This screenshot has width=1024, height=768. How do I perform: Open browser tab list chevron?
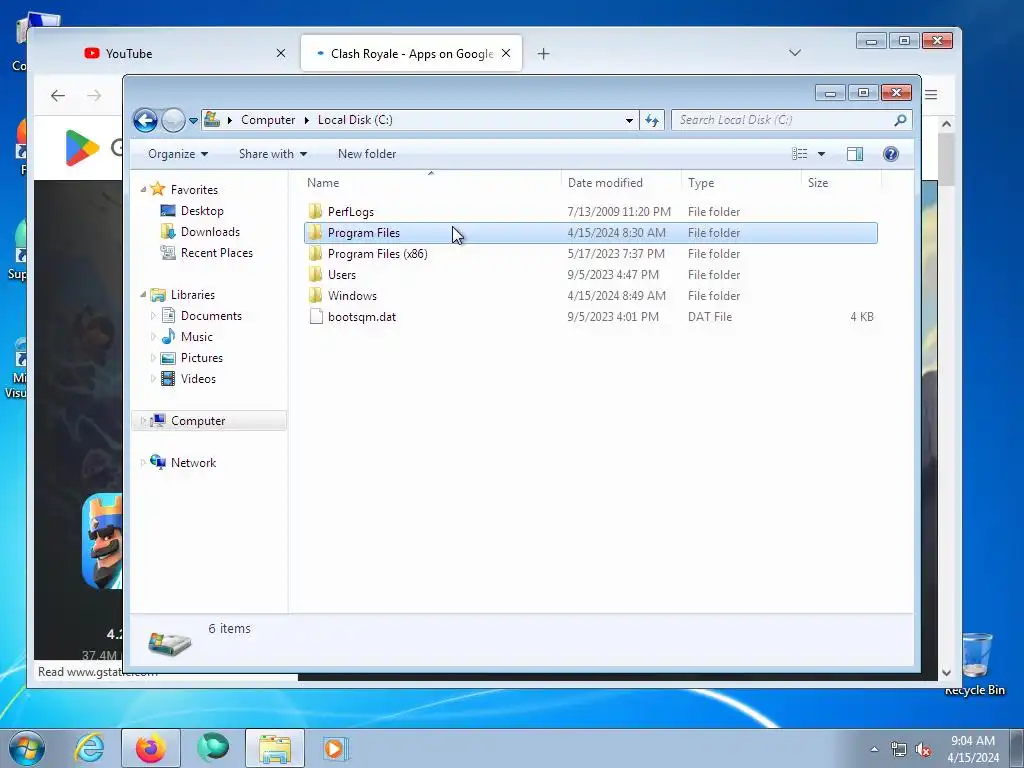(x=795, y=53)
